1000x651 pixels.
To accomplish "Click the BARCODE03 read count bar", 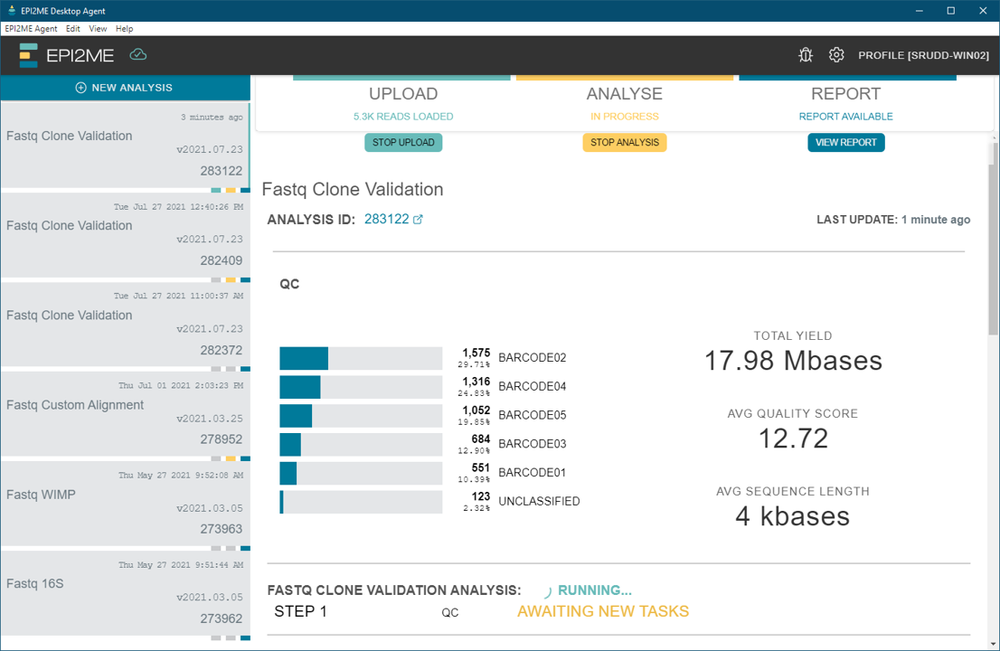I will pos(360,444).
